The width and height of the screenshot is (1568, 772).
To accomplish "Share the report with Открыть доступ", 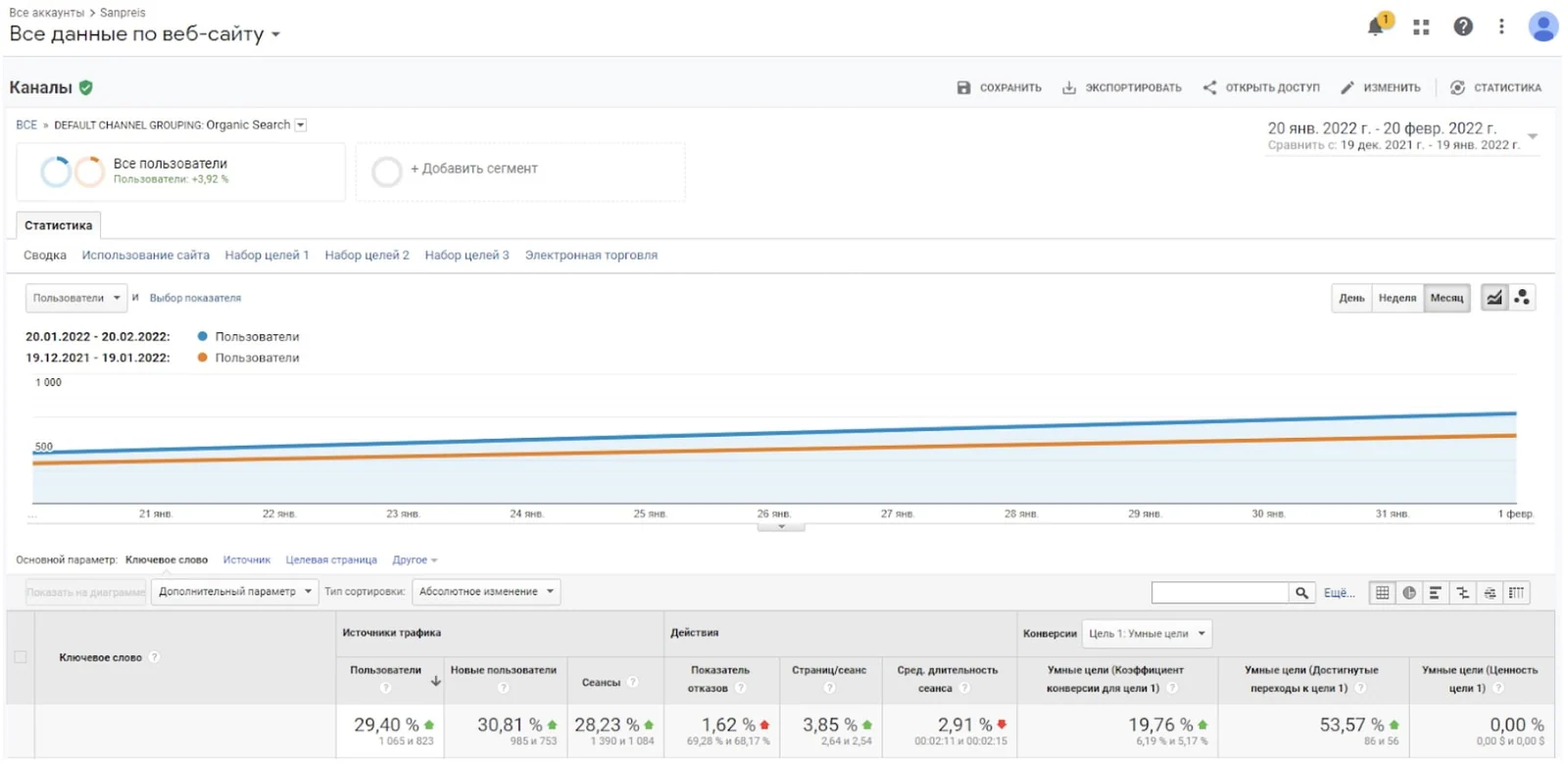I will (x=1261, y=87).
